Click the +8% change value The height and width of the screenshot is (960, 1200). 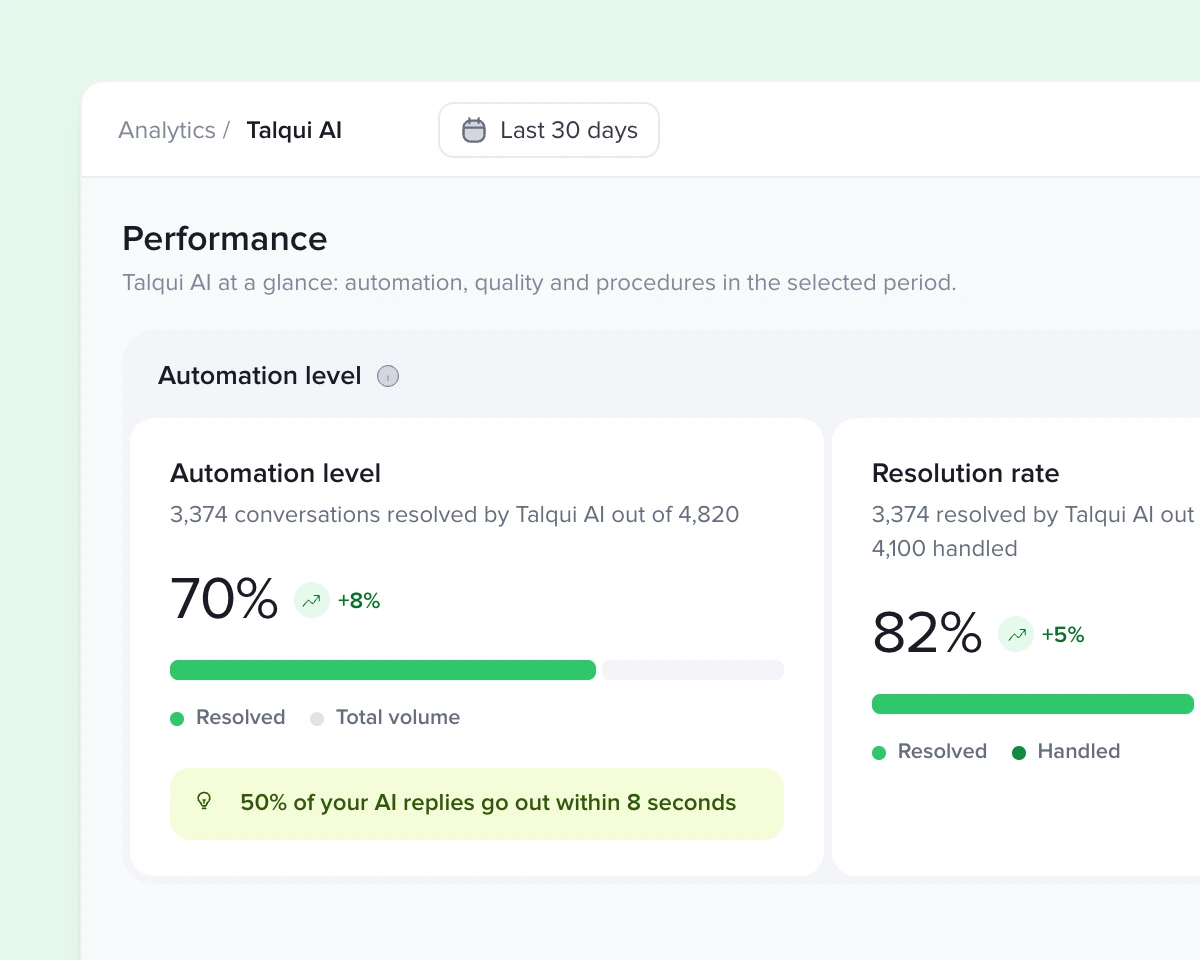(359, 601)
